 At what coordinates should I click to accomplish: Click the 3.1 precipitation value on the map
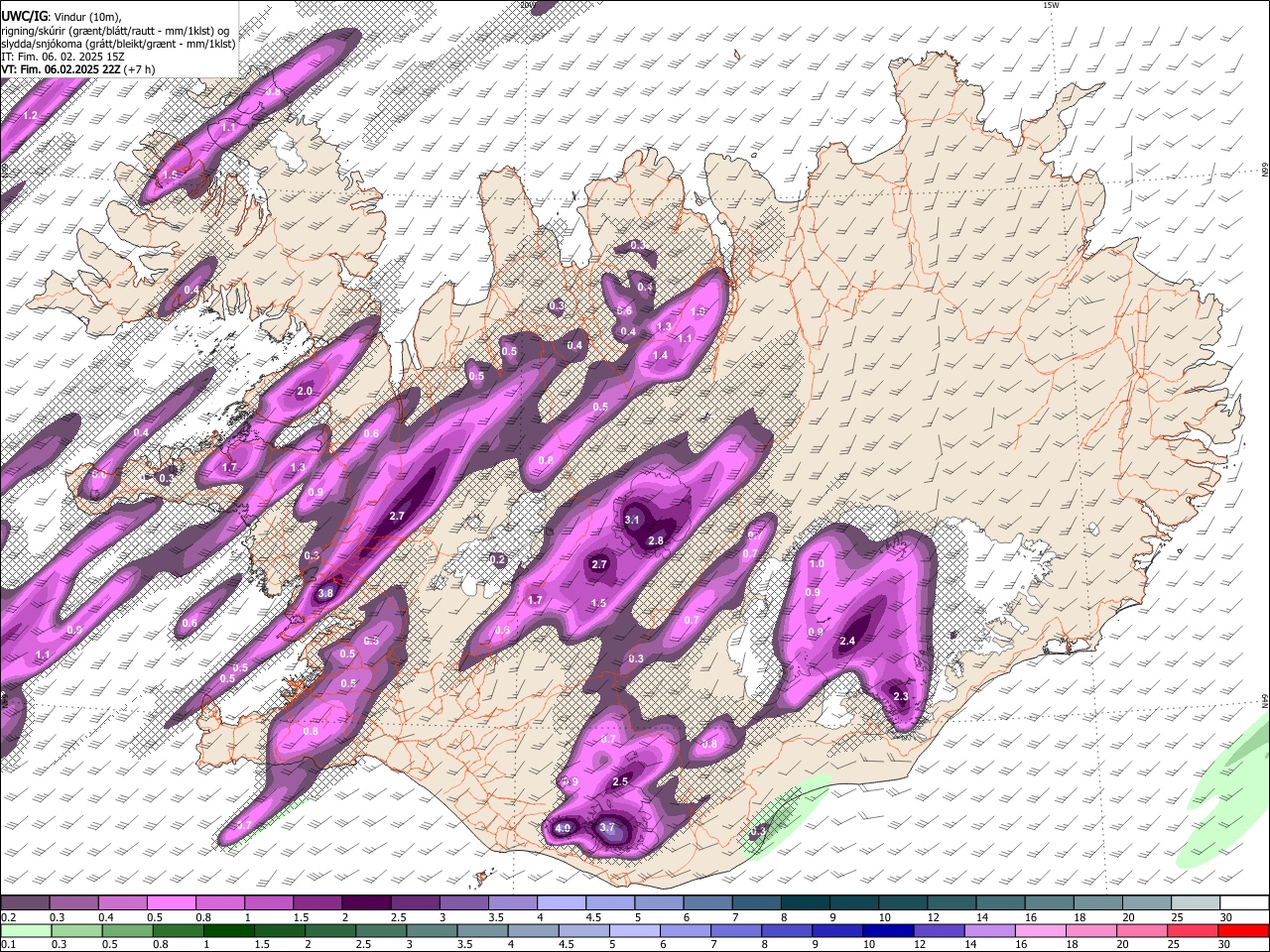[x=632, y=520]
